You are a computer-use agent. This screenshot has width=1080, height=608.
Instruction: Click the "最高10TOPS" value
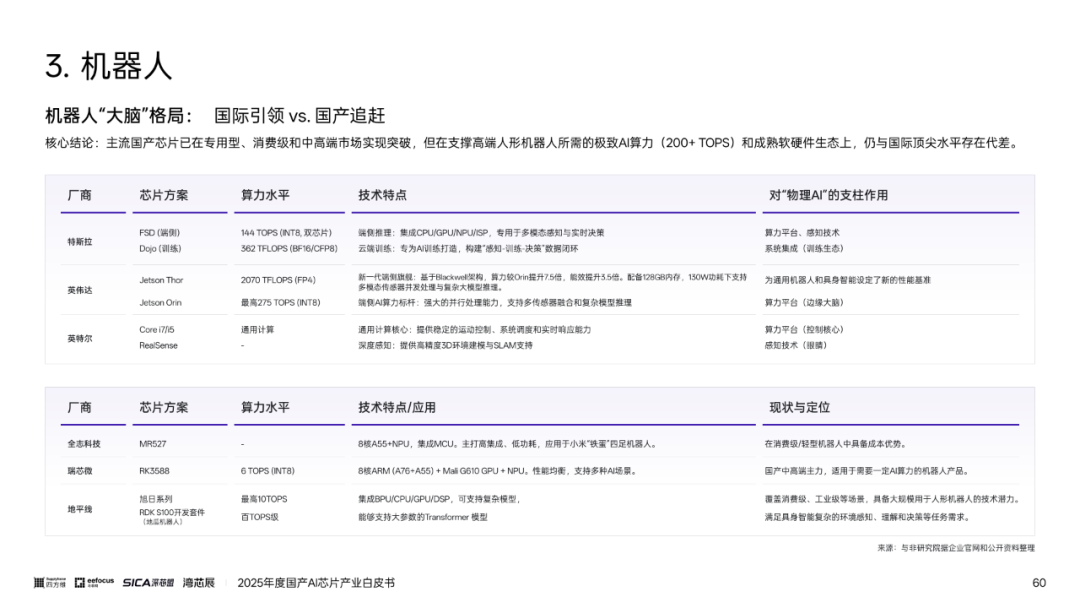pos(264,499)
